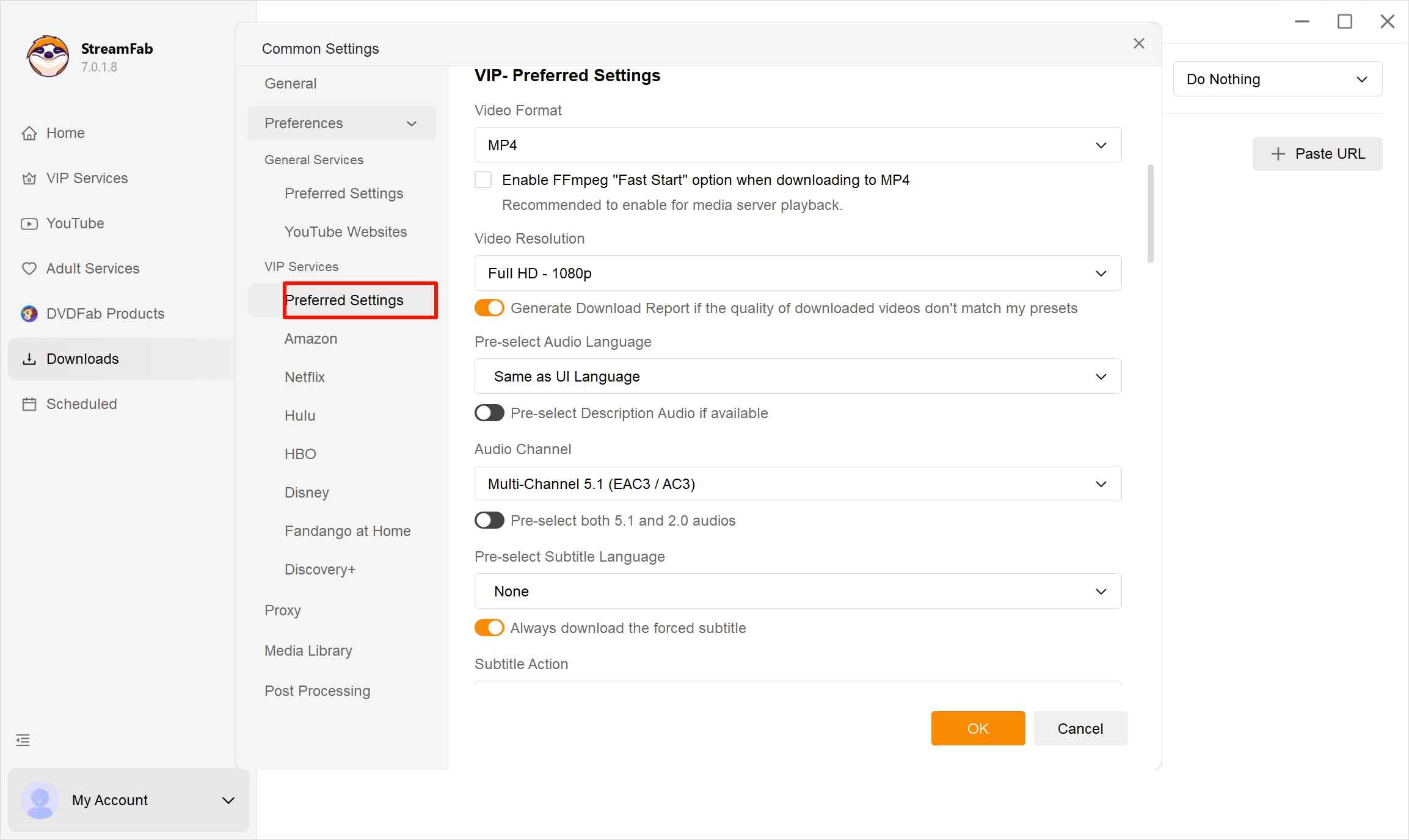The height and width of the screenshot is (840, 1409).
Task: Open the Home section in sidebar
Action: click(65, 132)
